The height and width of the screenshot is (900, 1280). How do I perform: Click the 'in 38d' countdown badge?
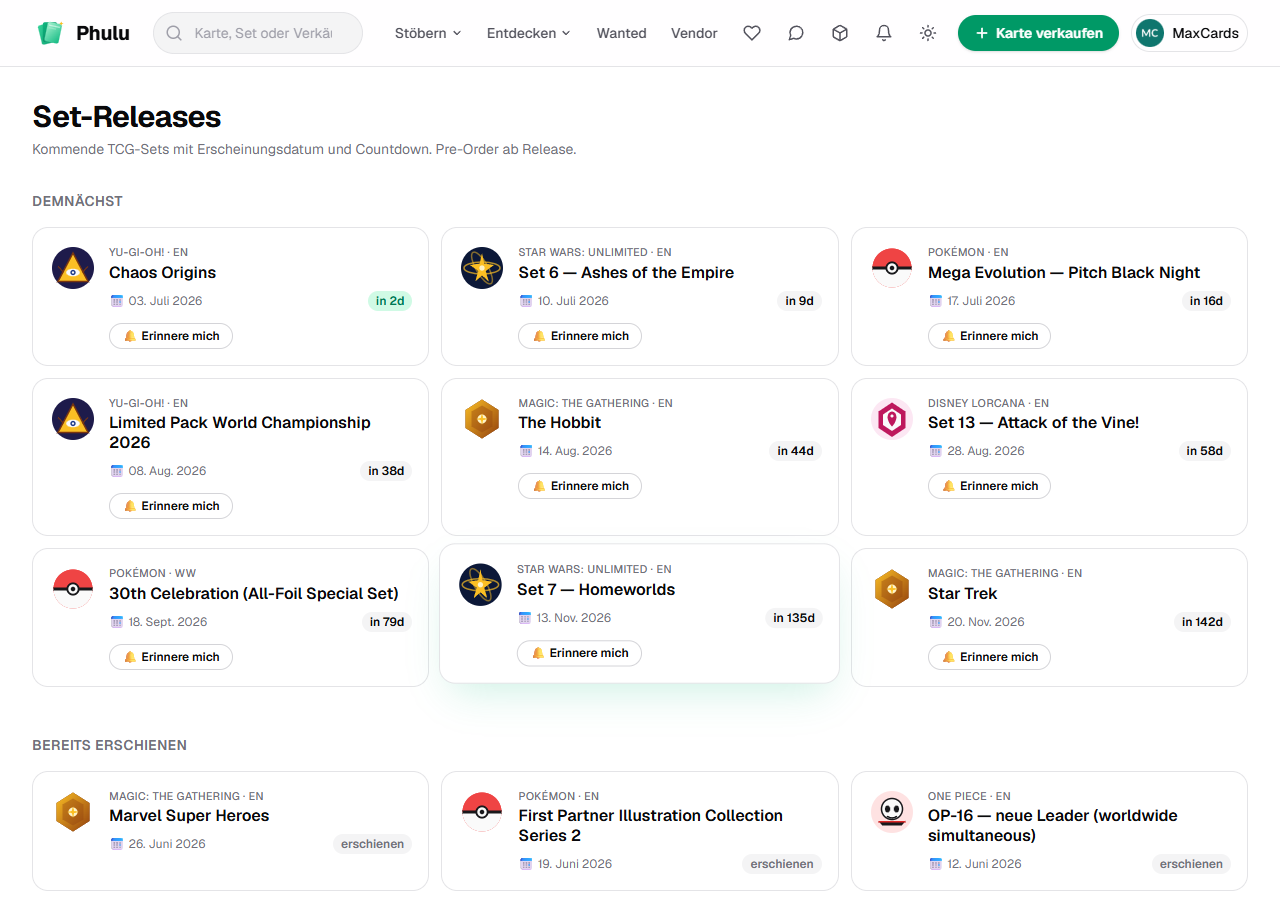click(x=386, y=471)
